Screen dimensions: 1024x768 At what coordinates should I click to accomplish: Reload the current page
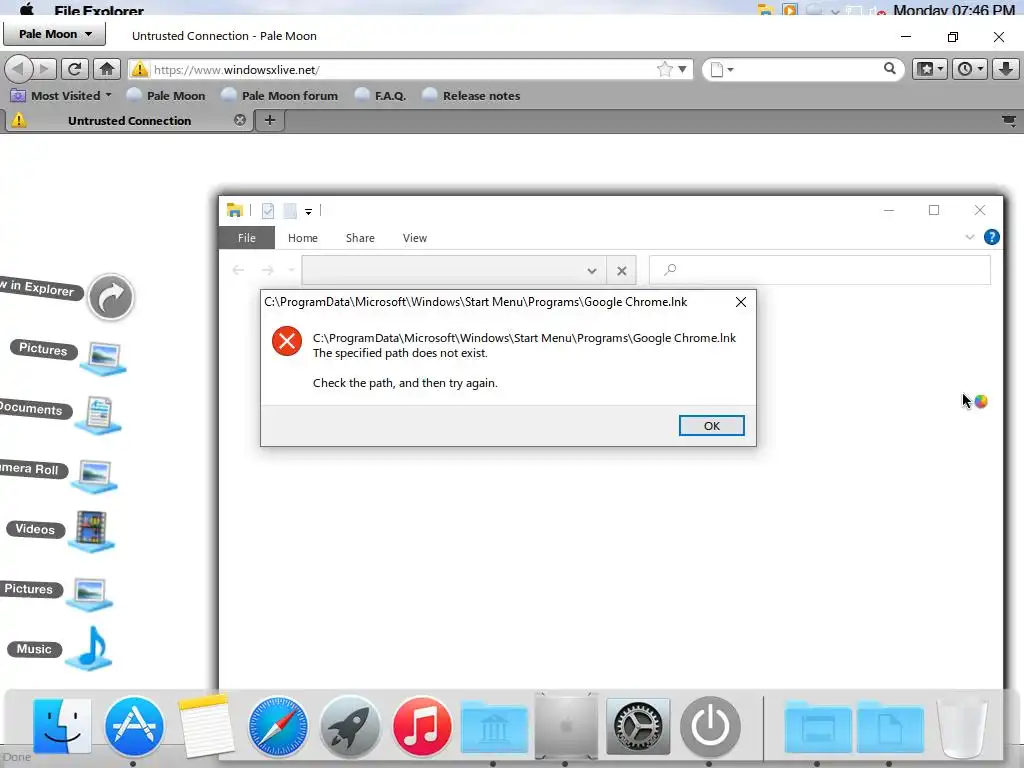(x=74, y=69)
